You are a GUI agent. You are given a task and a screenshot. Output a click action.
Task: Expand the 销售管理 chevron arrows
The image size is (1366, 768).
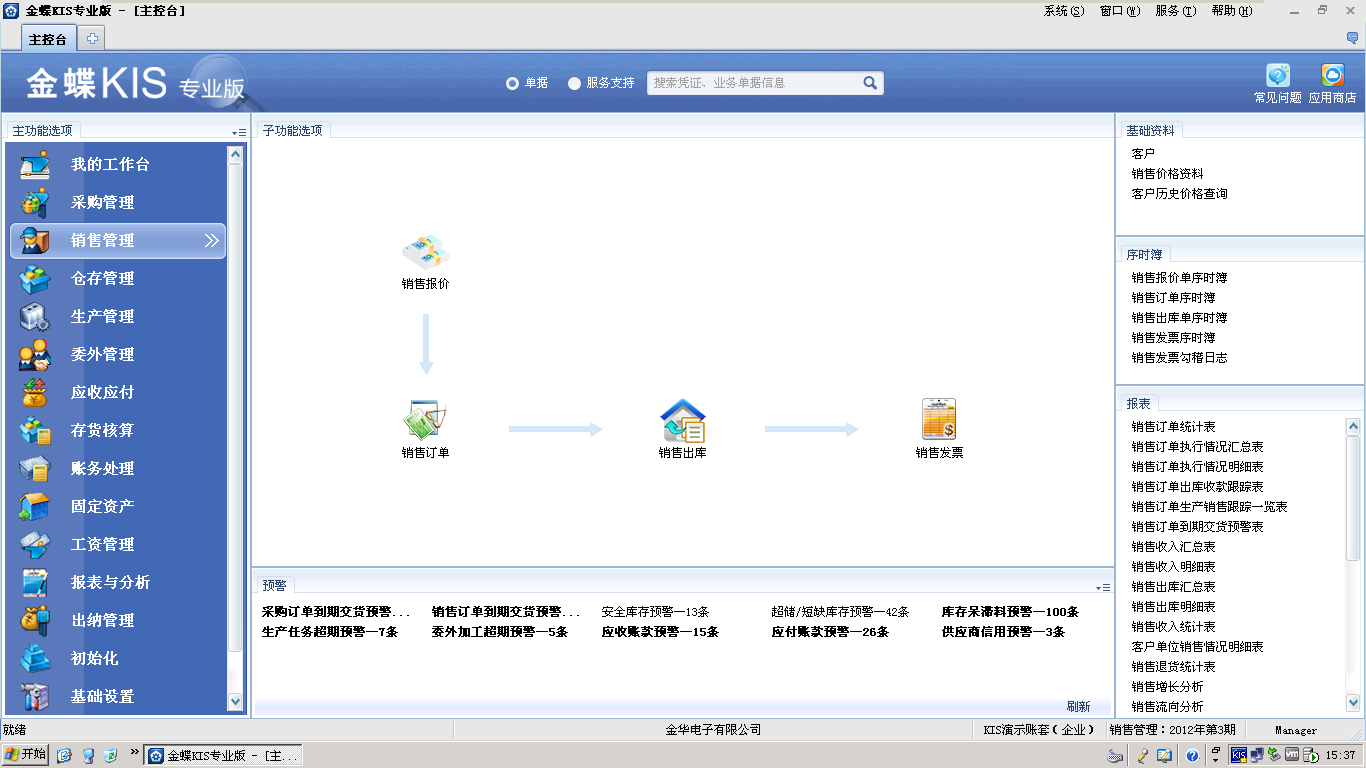tap(211, 240)
